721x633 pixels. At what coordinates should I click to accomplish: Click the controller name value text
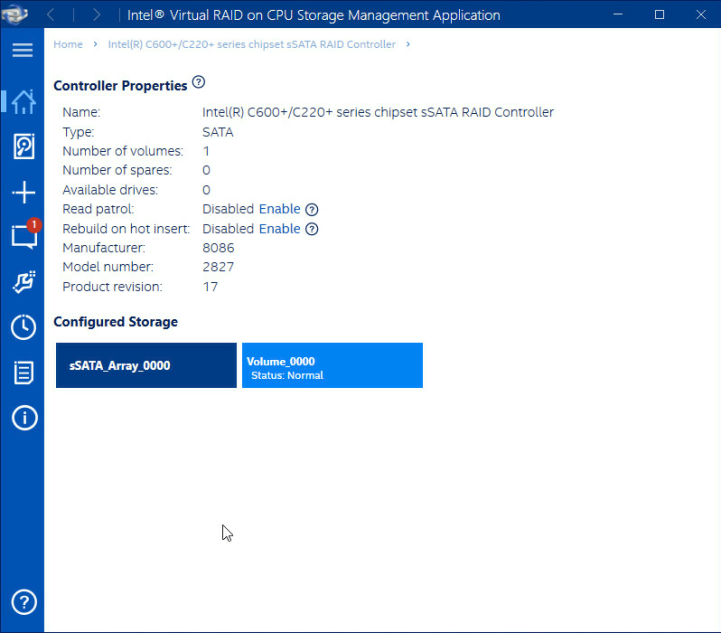(378, 113)
